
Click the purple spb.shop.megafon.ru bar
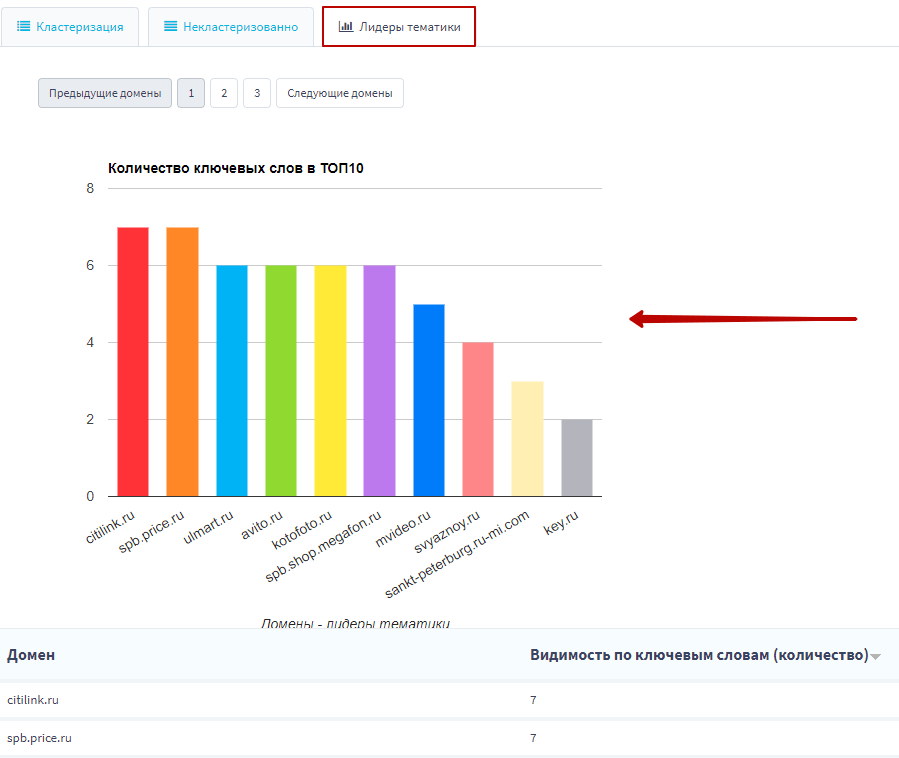pos(380,381)
